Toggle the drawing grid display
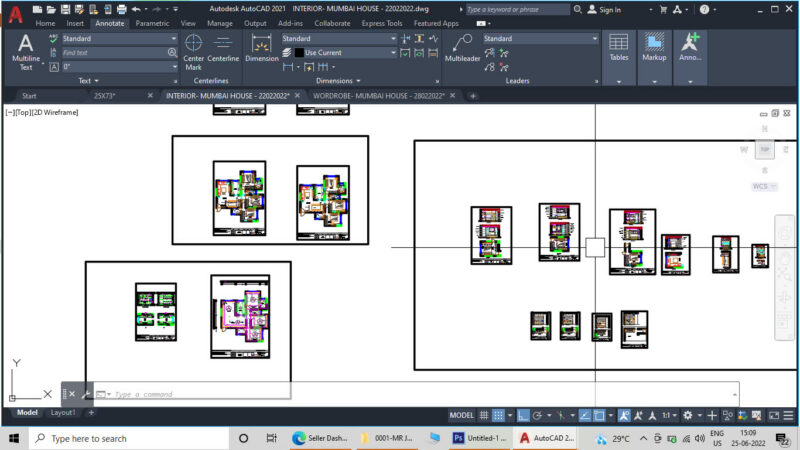Screen dimensions: 800x450 click(484, 415)
